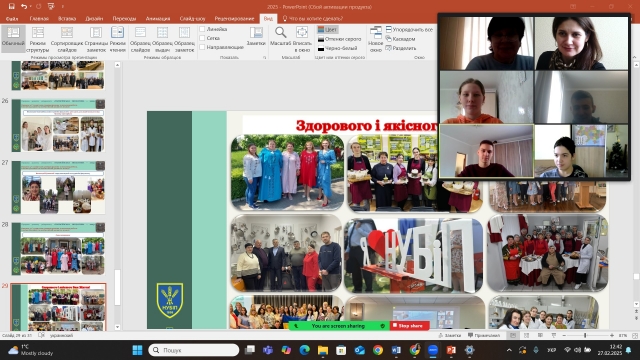Enable the Gridlines checkbox
The image size is (640, 360).
click(x=202, y=38)
